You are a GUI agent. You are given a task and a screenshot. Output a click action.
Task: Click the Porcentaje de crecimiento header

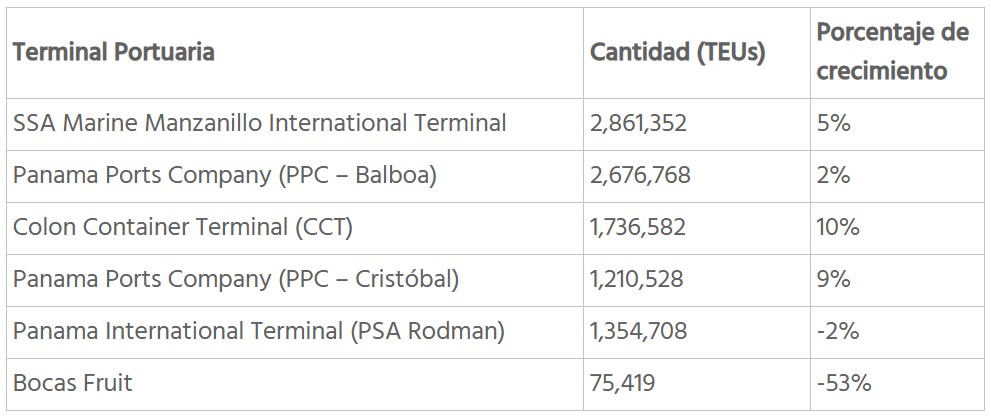click(892, 52)
